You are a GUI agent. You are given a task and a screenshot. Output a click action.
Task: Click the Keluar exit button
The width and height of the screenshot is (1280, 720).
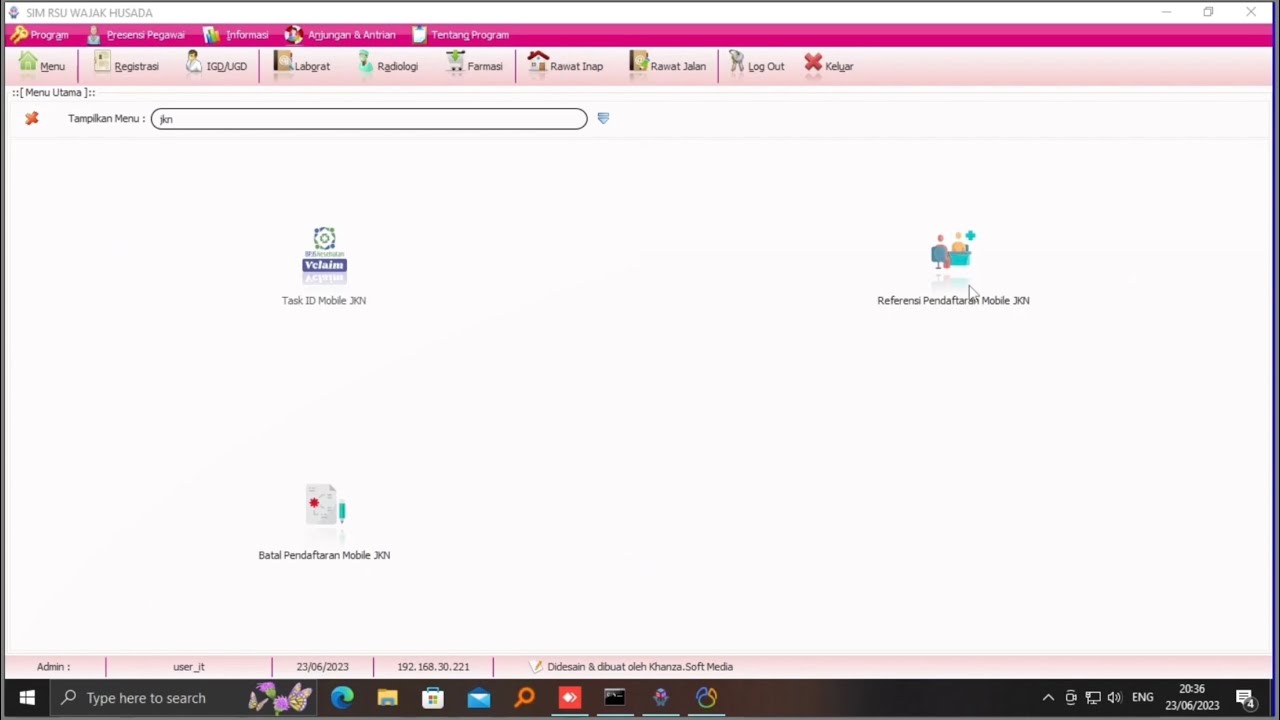829,65
